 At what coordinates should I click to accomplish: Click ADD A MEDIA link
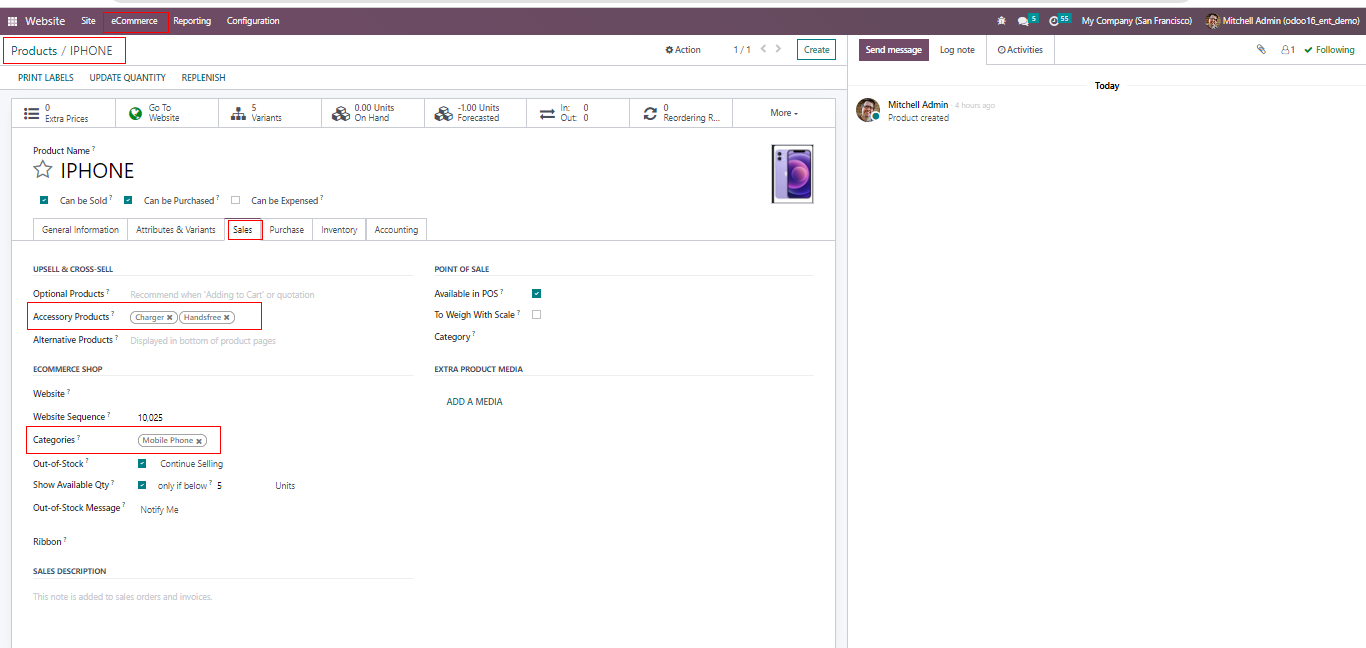474,402
